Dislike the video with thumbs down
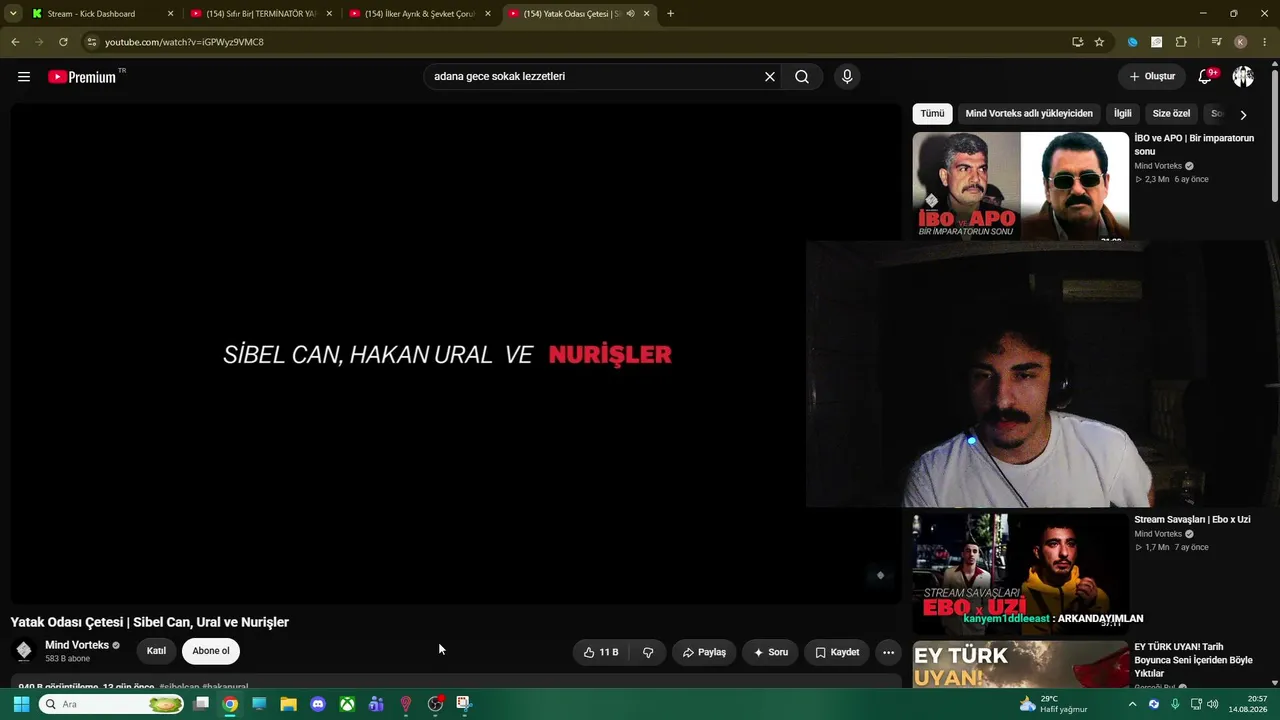Screen dimensions: 1280x720 tap(648, 652)
